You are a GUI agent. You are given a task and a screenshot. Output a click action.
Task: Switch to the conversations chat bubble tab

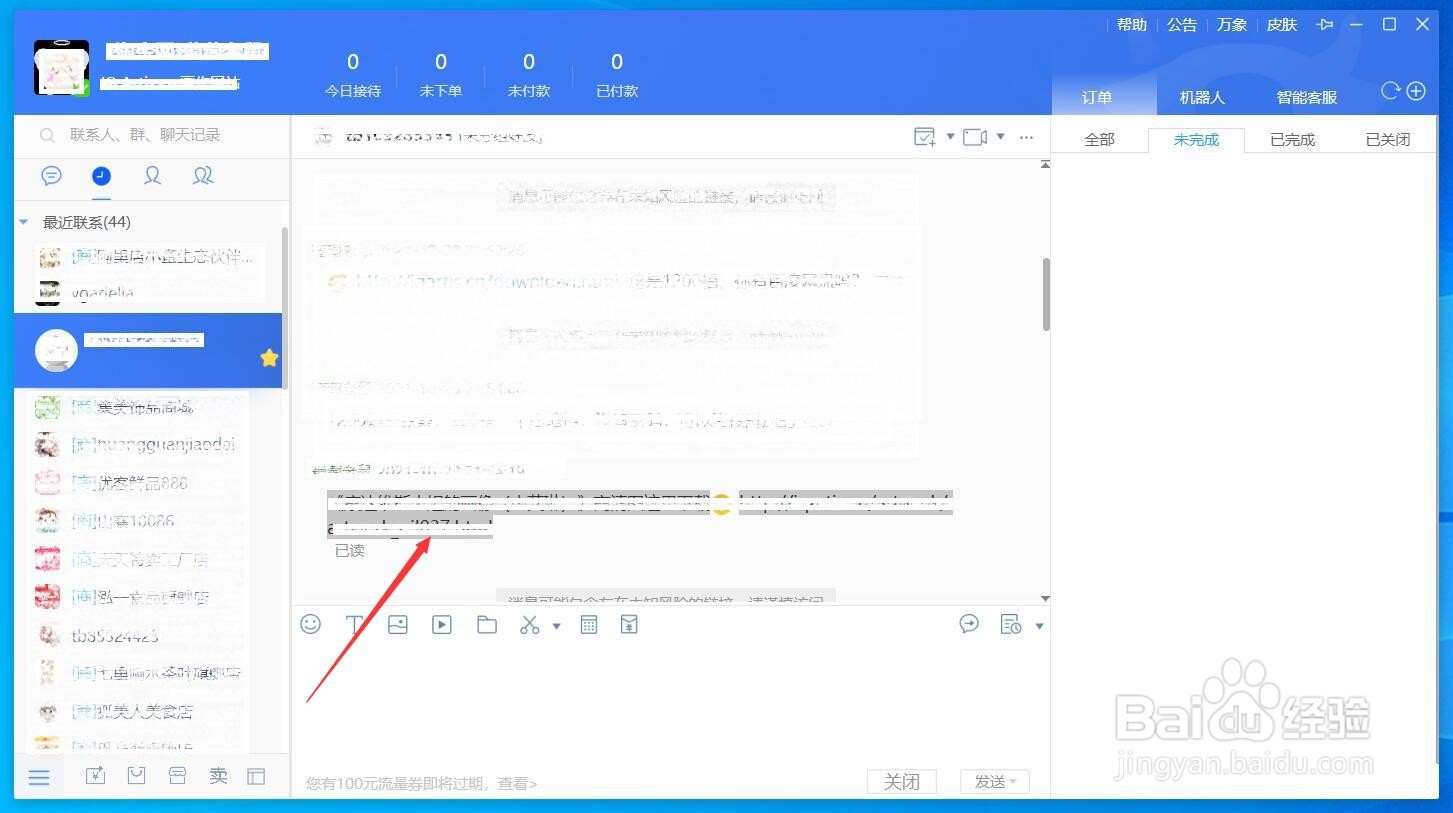pyautogui.click(x=52, y=176)
